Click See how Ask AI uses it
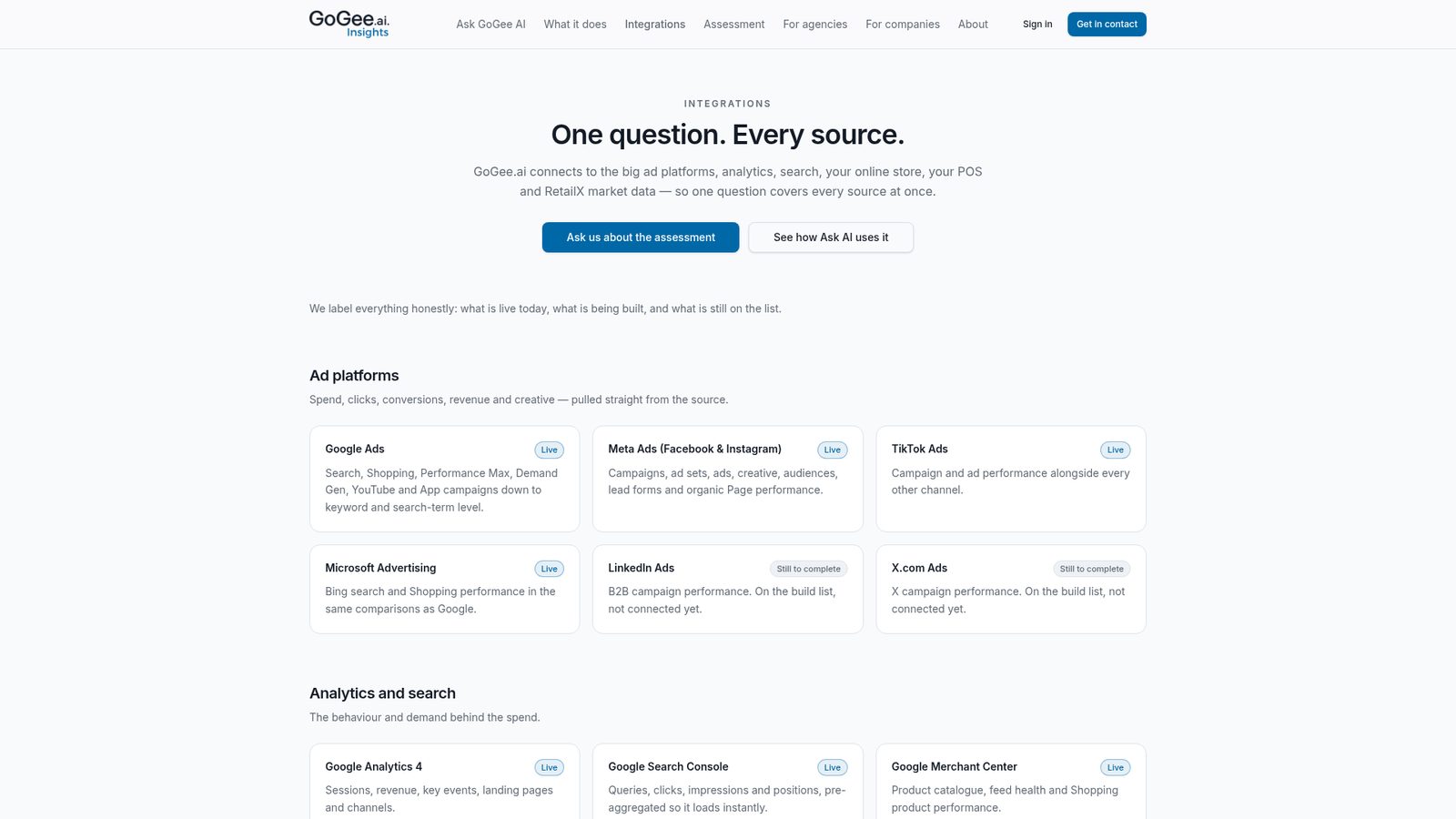Screen dimensions: 1456x819 (x=831, y=238)
